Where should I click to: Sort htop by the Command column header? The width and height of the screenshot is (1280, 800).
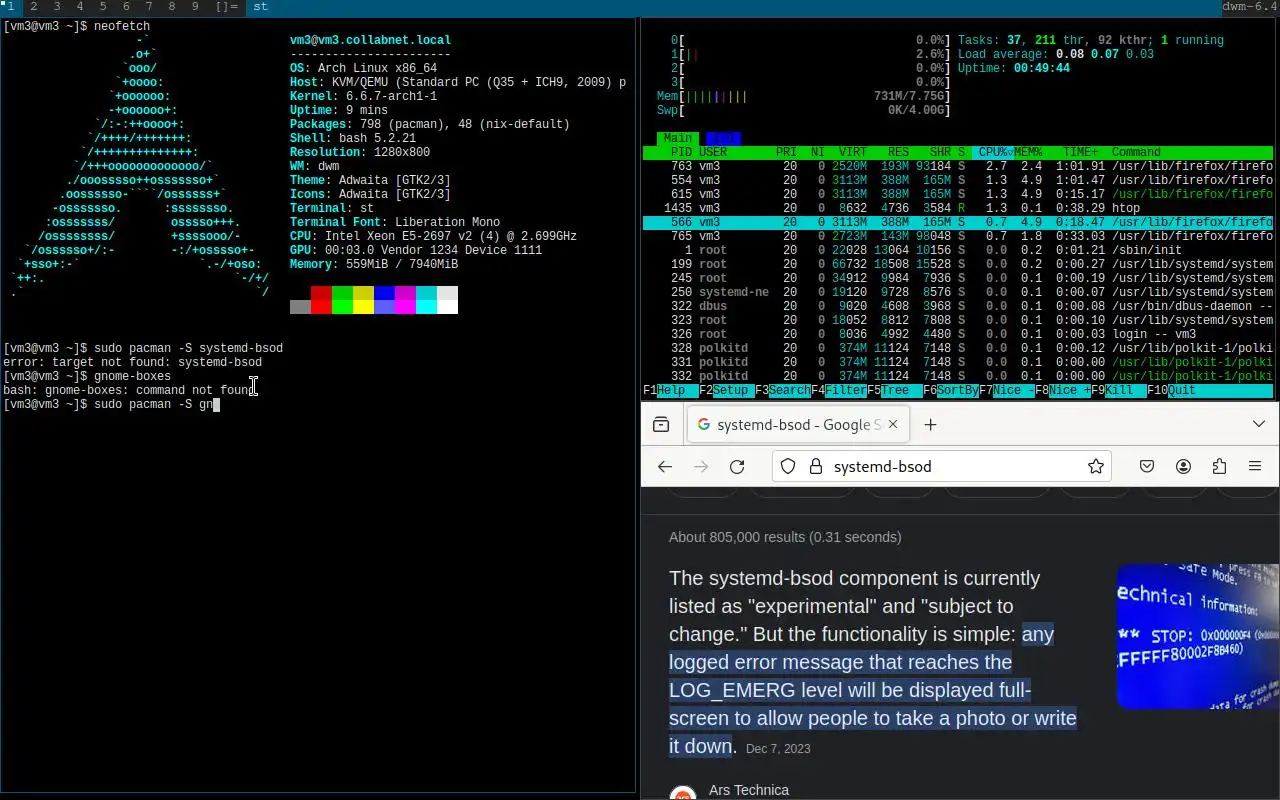(x=1136, y=152)
